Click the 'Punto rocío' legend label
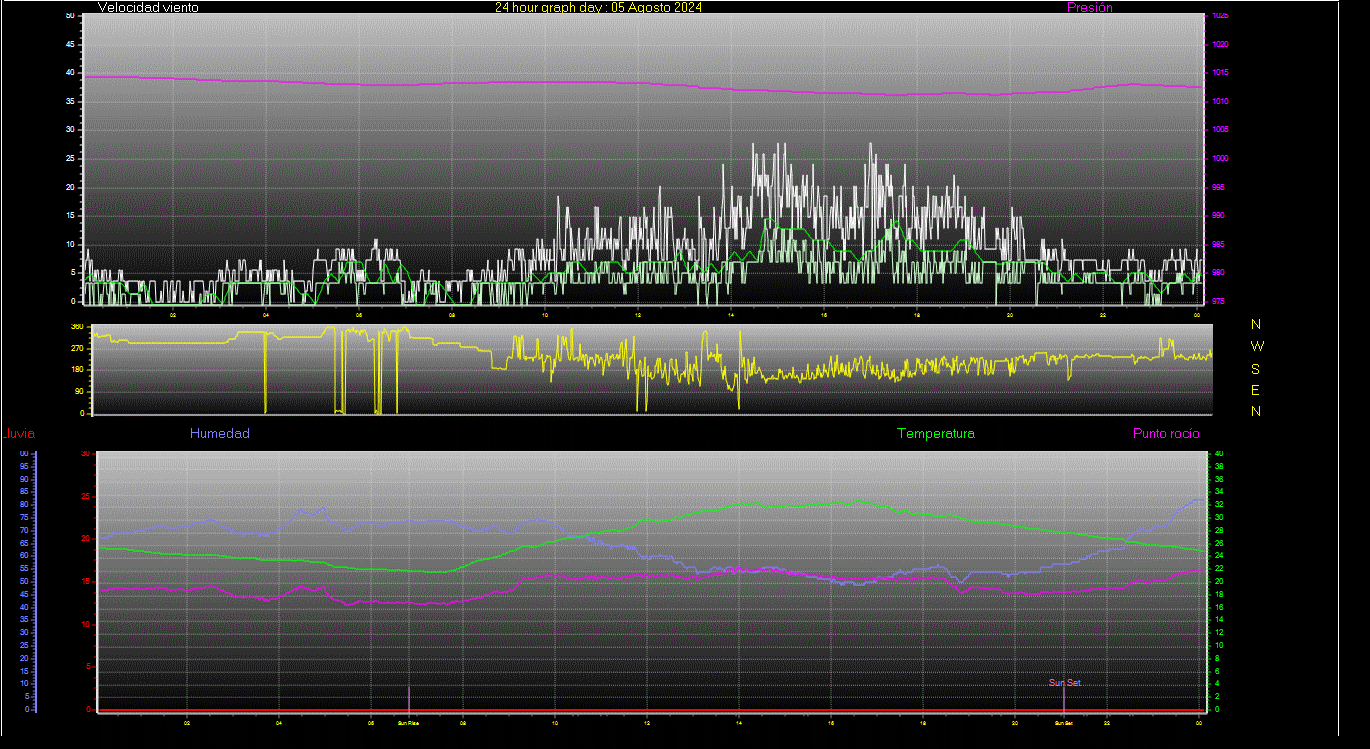Image resolution: width=1370 pixels, height=749 pixels. [1166, 434]
